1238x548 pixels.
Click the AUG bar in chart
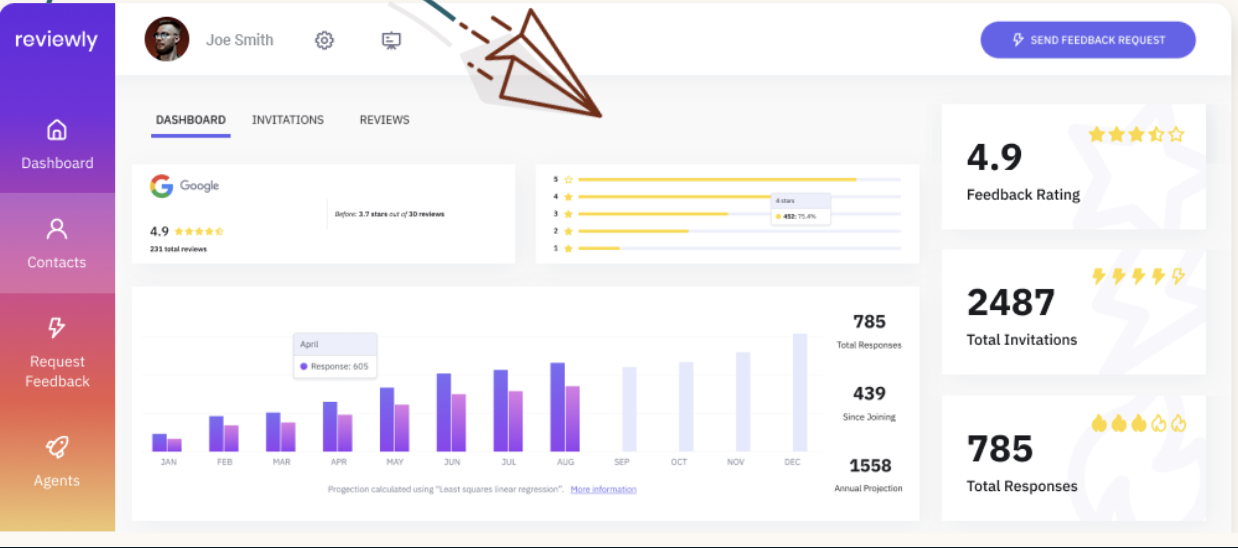[565, 408]
